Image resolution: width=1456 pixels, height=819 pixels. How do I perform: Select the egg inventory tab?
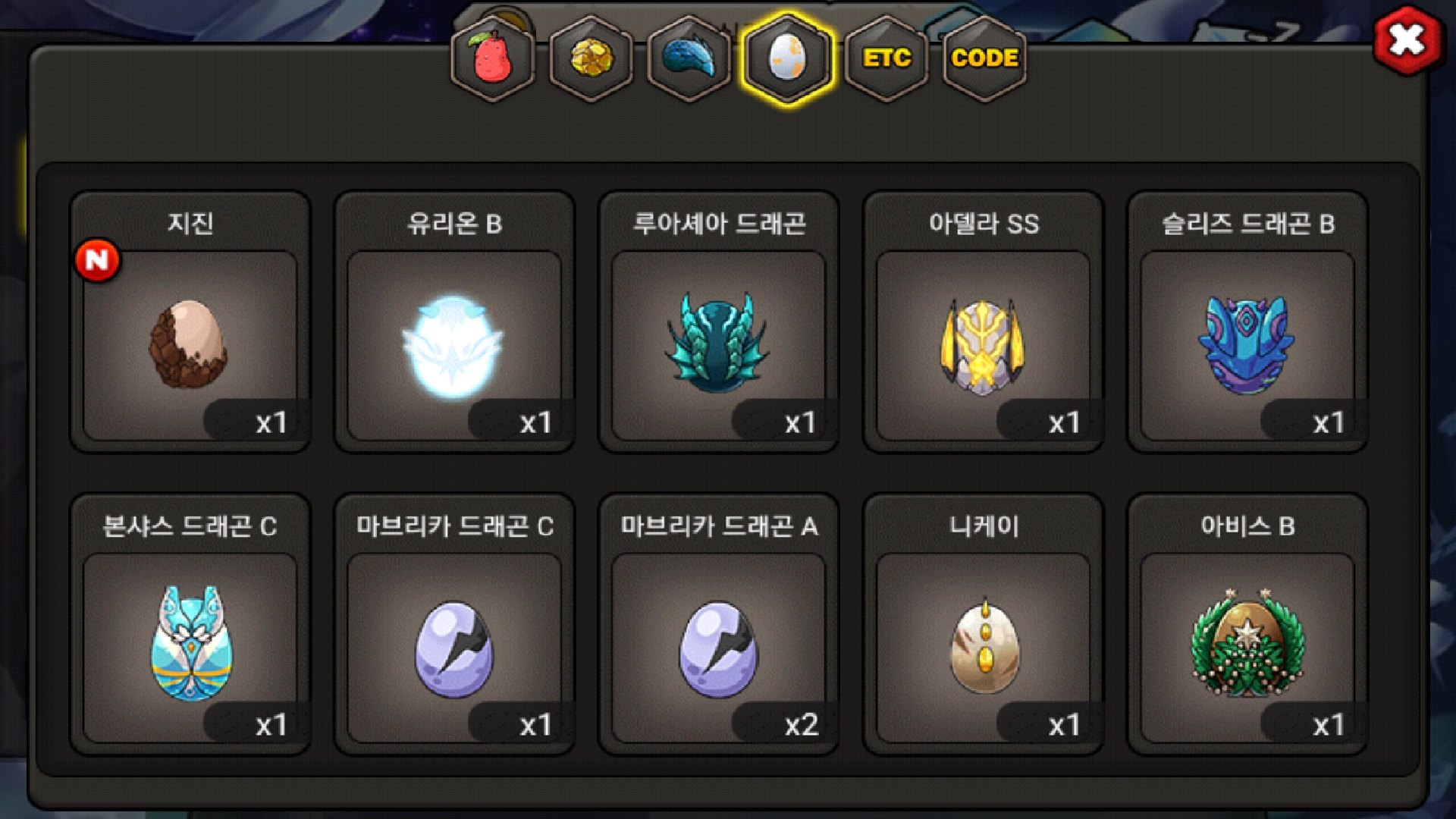pyautogui.click(x=788, y=58)
